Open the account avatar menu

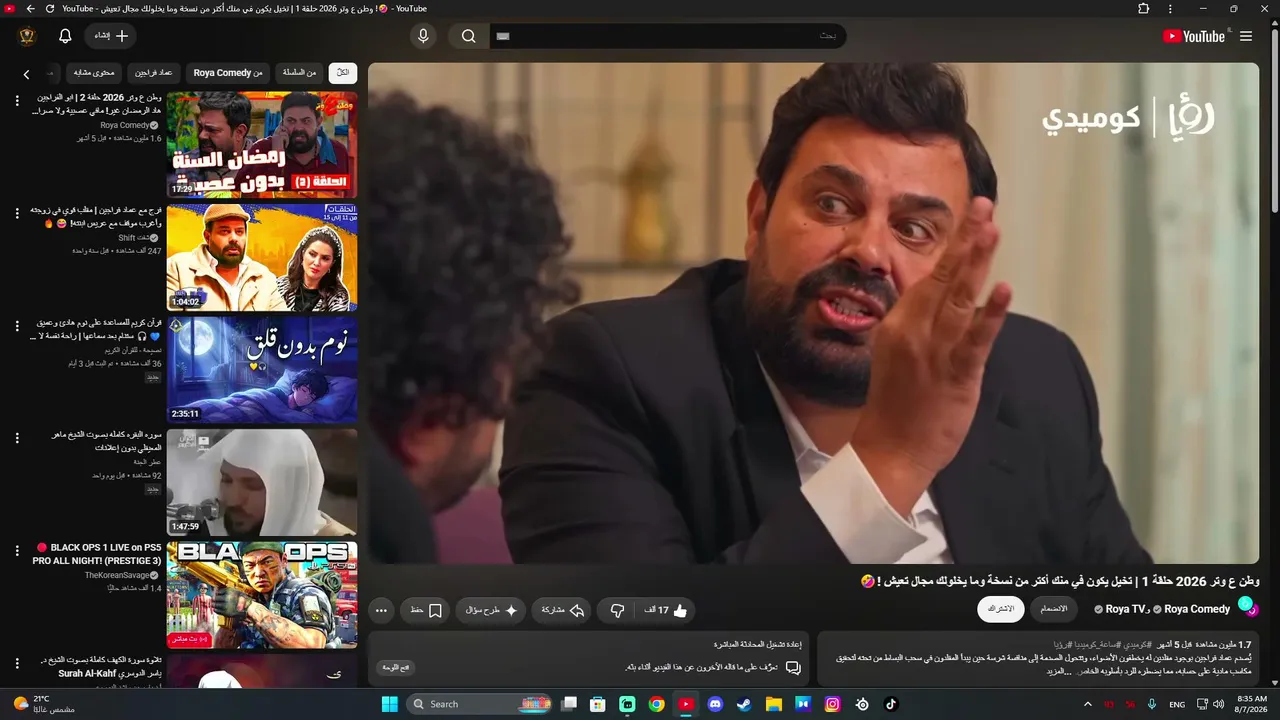tap(27, 36)
